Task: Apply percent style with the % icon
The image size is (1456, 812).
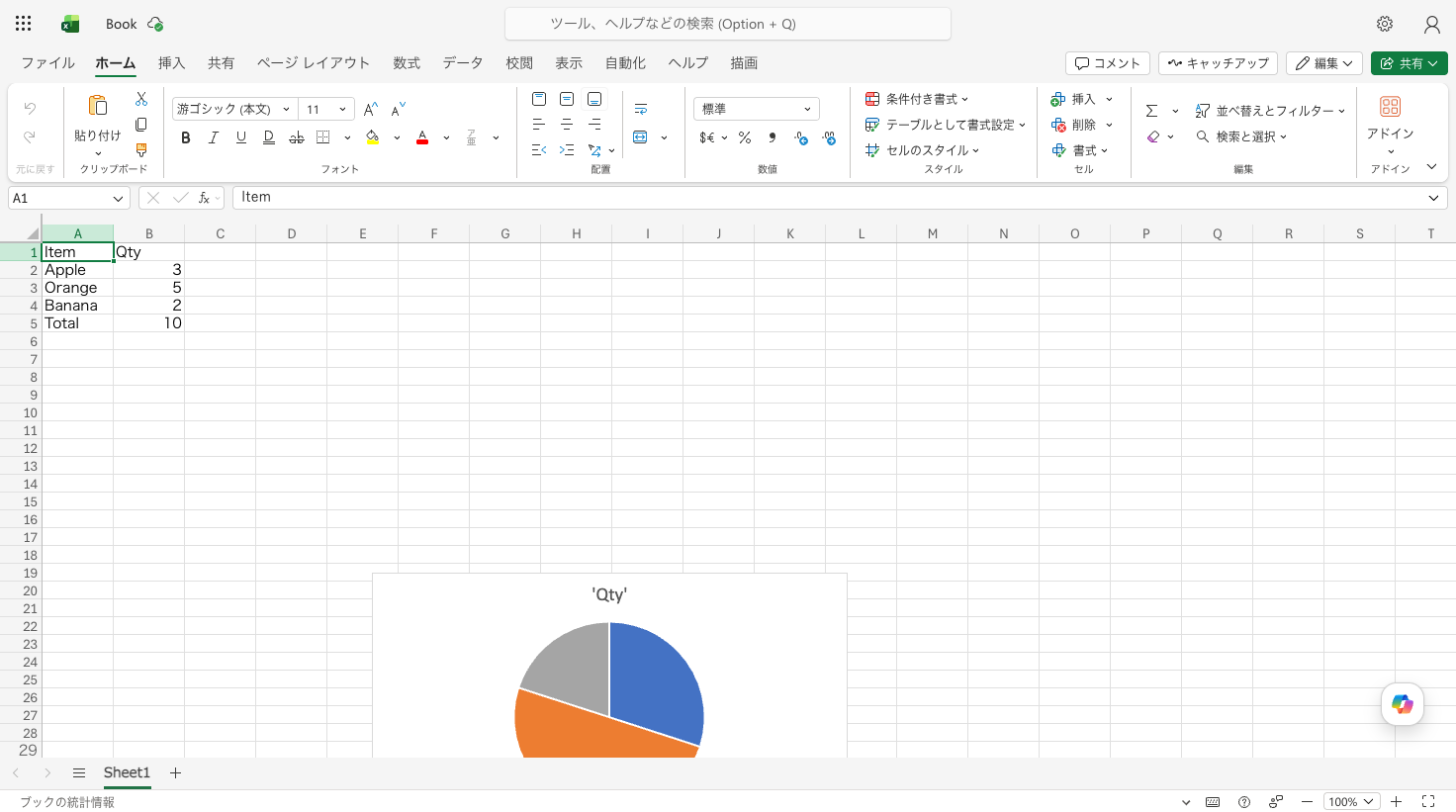Action: [745, 137]
